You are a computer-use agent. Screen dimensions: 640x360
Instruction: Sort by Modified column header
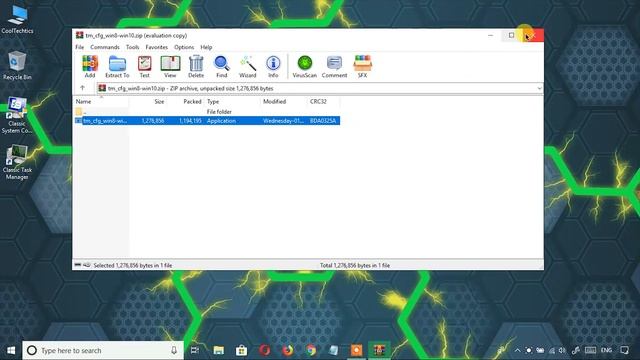pos(284,102)
